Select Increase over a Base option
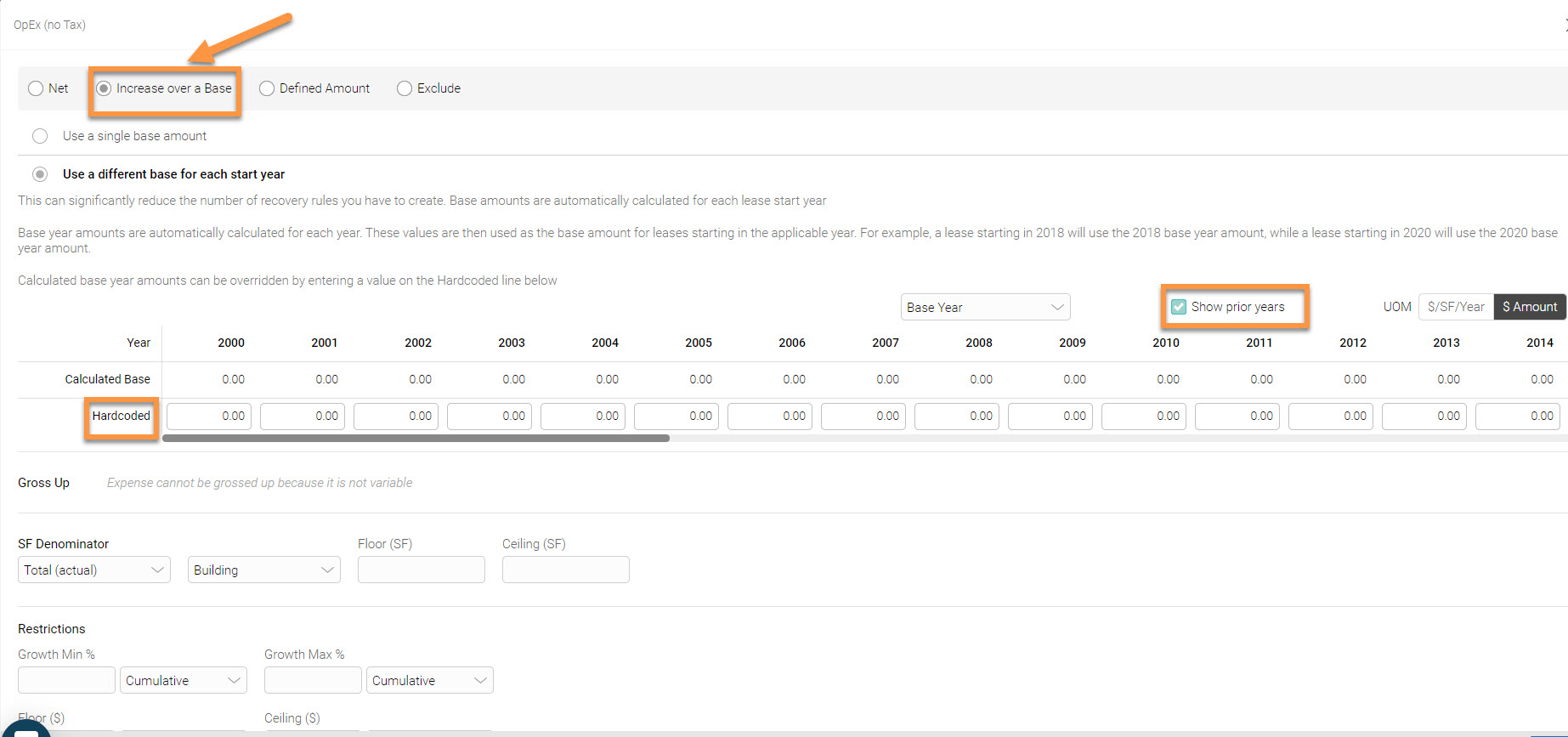The width and height of the screenshot is (1568, 737). [x=104, y=88]
